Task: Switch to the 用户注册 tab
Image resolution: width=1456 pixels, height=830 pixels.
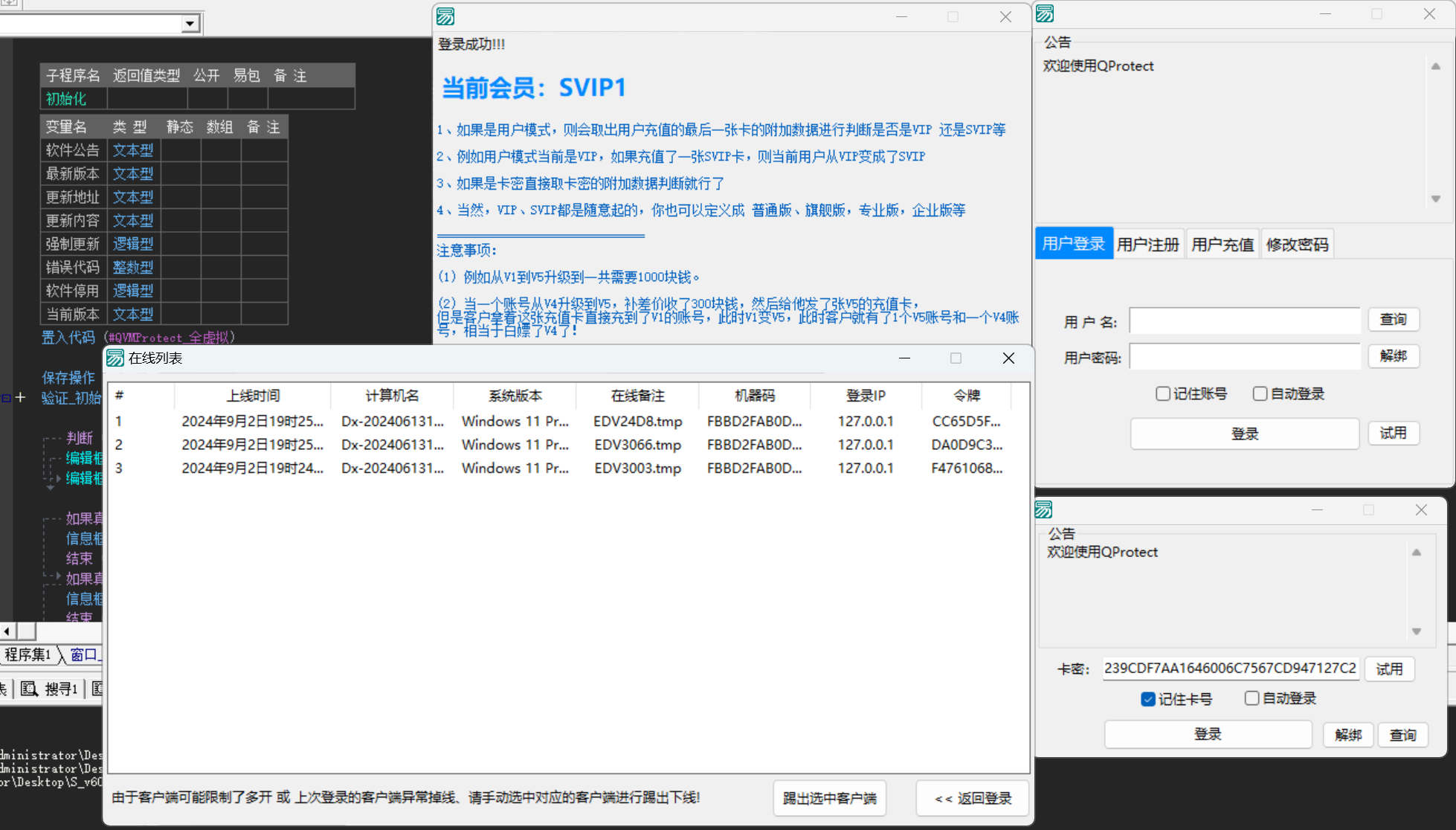Action: point(1148,243)
